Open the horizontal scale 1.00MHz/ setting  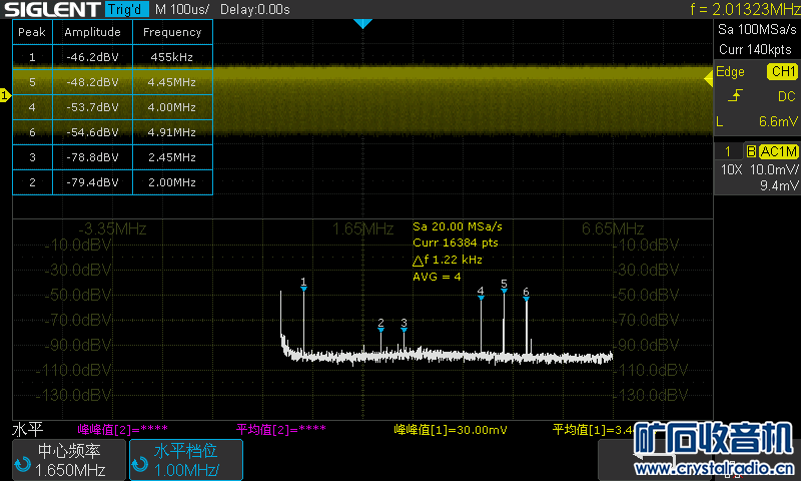(188, 461)
